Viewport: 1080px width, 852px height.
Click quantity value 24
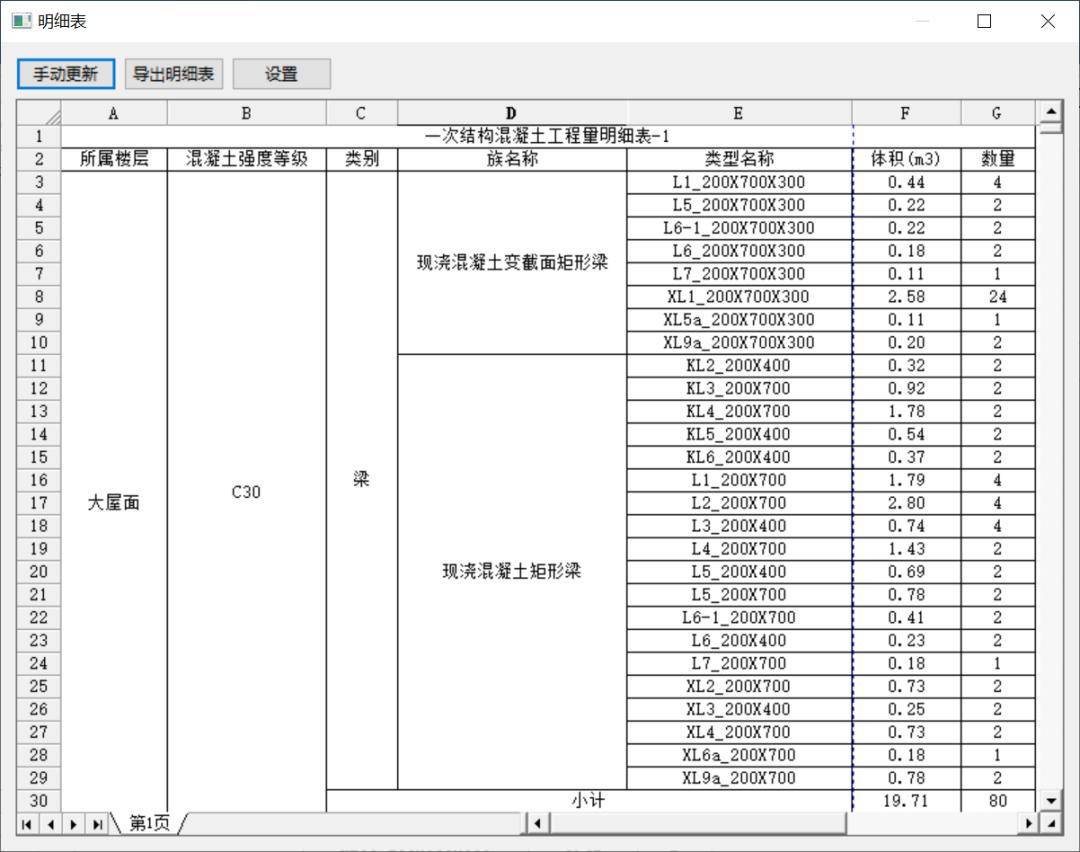[x=998, y=297]
